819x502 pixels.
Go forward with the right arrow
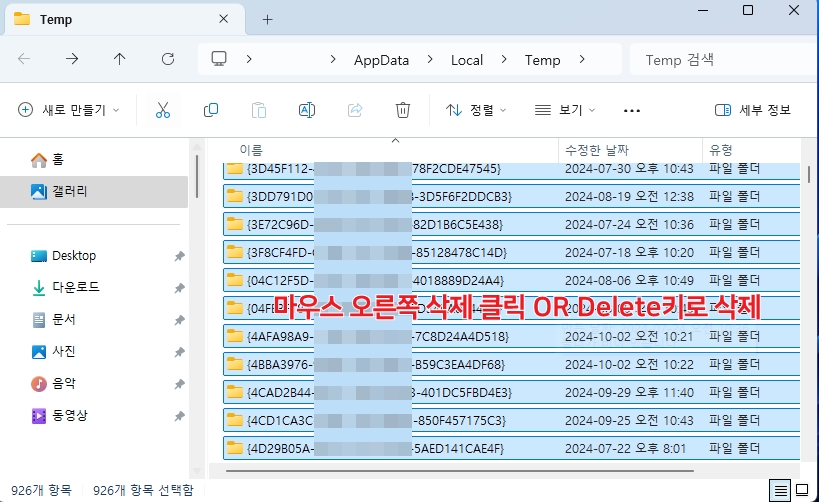pos(72,59)
